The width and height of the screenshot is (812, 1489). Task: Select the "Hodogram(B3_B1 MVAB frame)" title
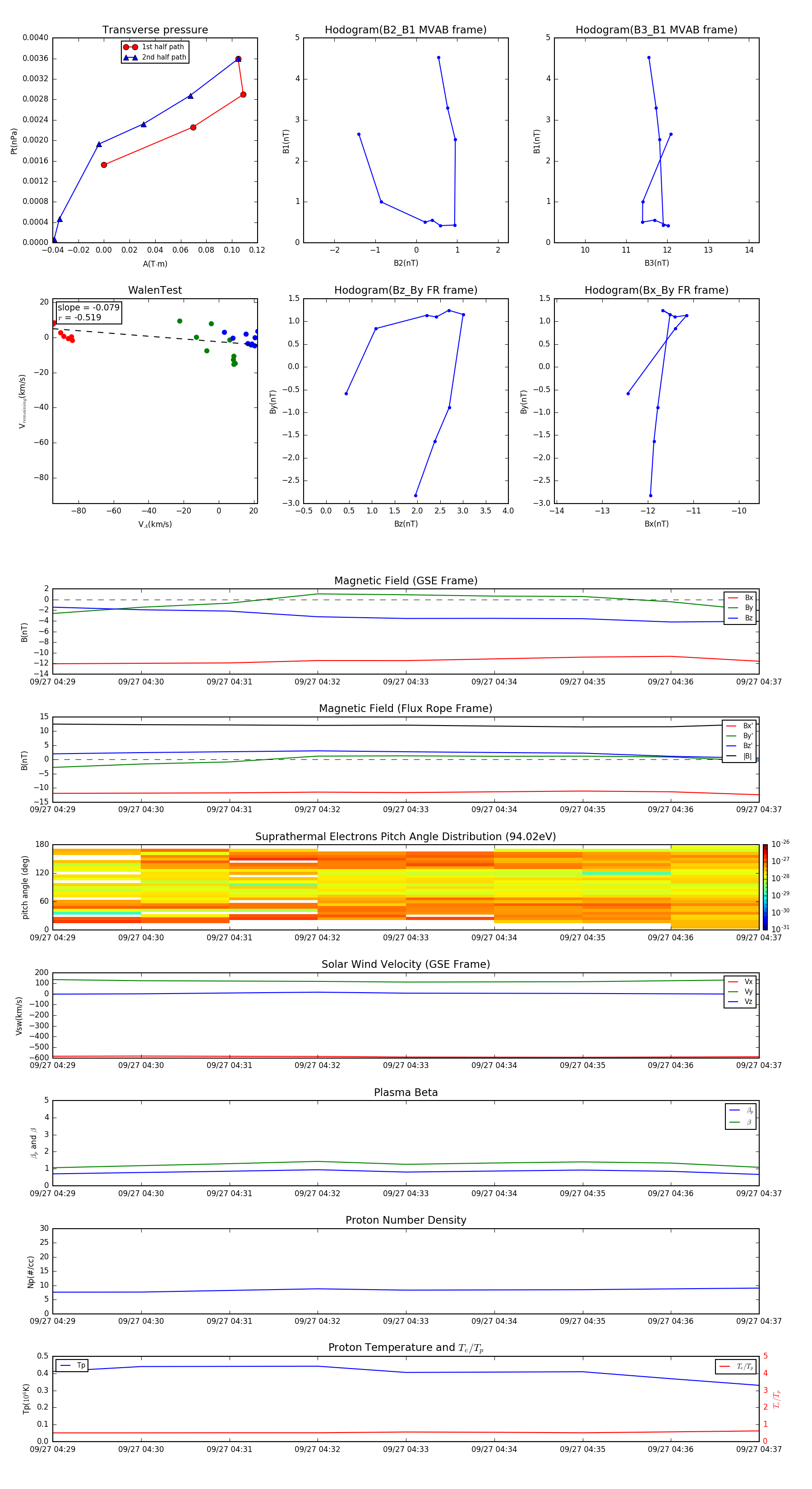656,30
